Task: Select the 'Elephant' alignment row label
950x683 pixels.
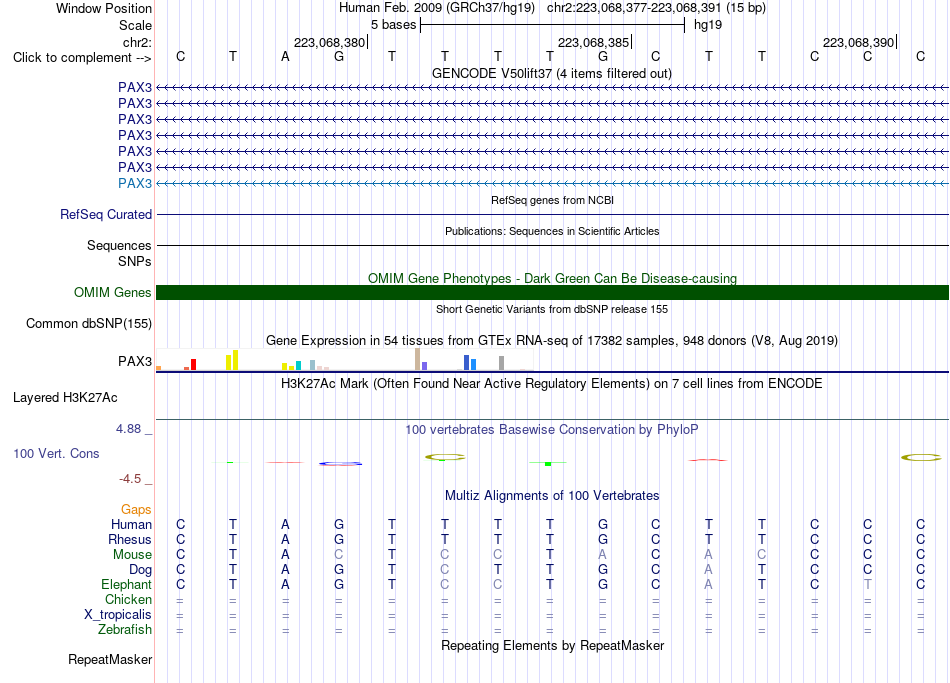Action: click(x=126, y=585)
